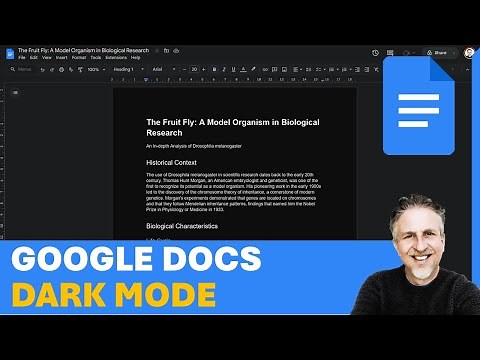480x360 pixels.
Task: Hide the menus with collapse chevron
Action: click(x=467, y=69)
